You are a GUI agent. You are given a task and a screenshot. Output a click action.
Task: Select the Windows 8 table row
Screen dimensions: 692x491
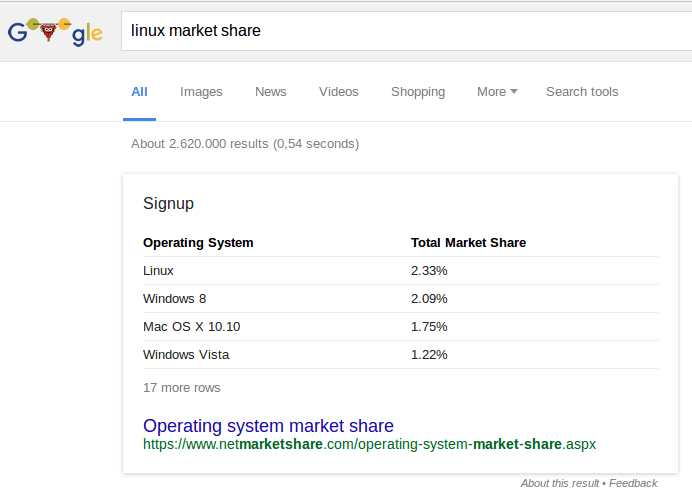(x=400, y=299)
